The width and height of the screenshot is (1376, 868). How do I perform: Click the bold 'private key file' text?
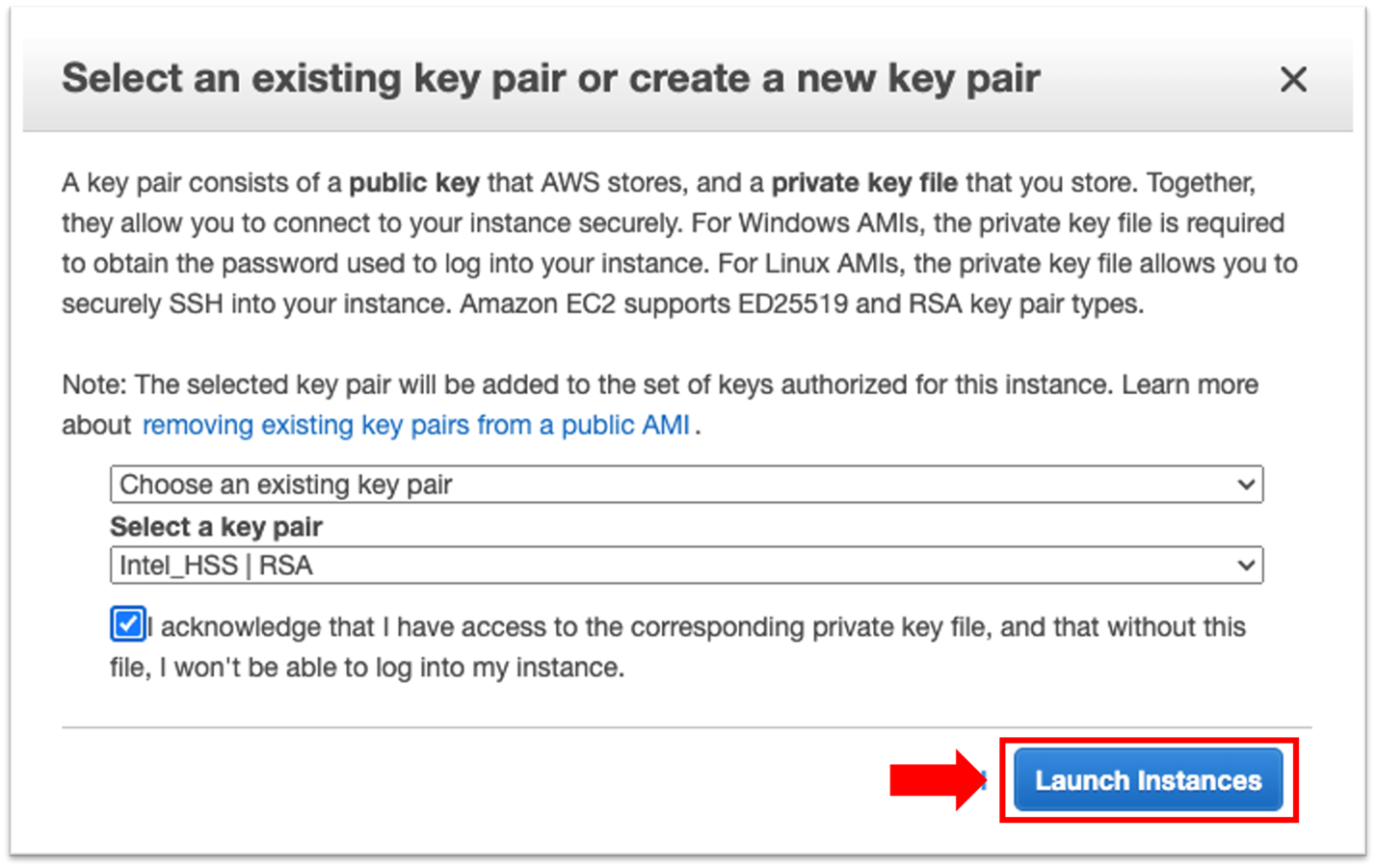[864, 183]
